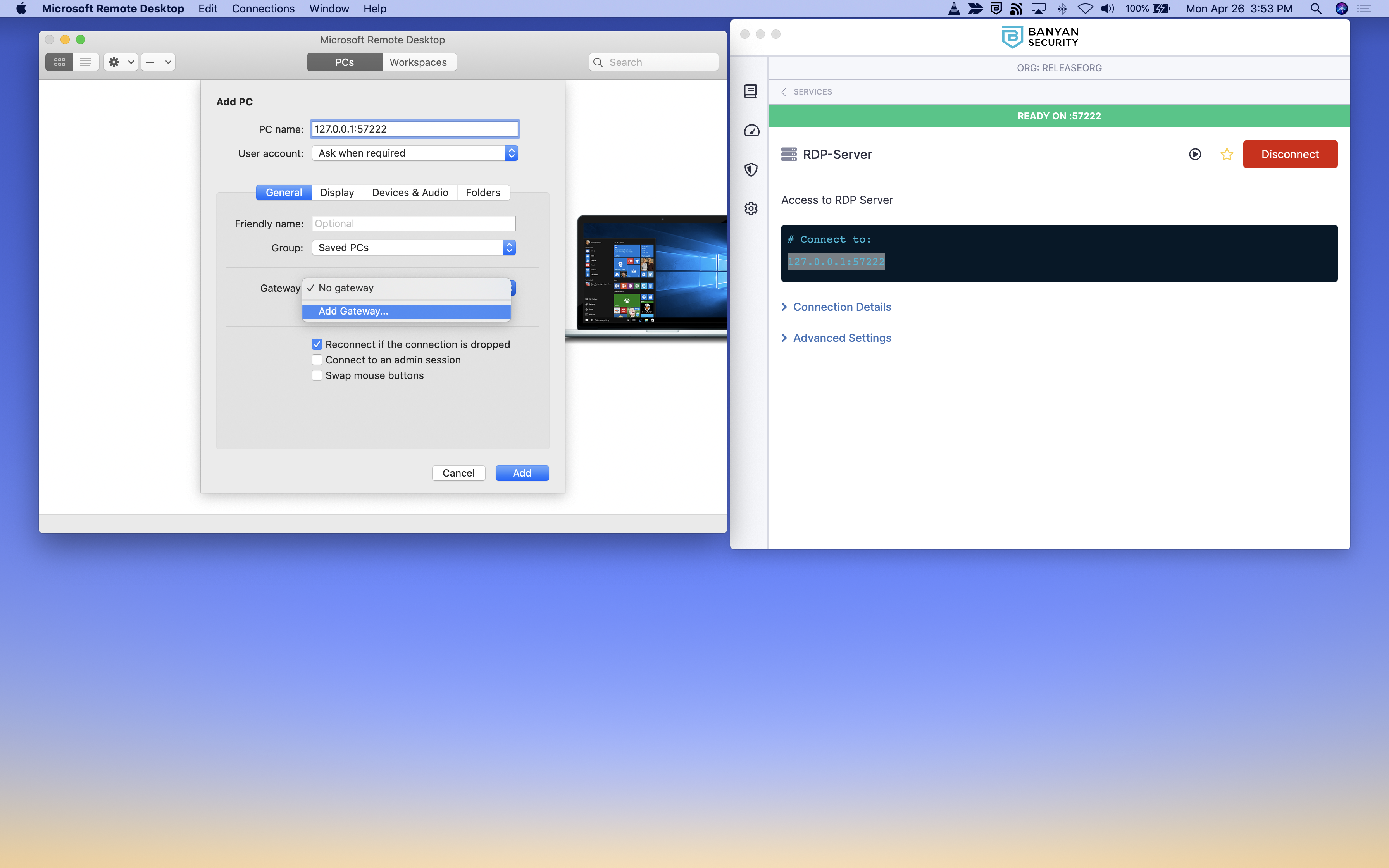Click the Add button in dialog
The image size is (1389, 868).
click(522, 473)
